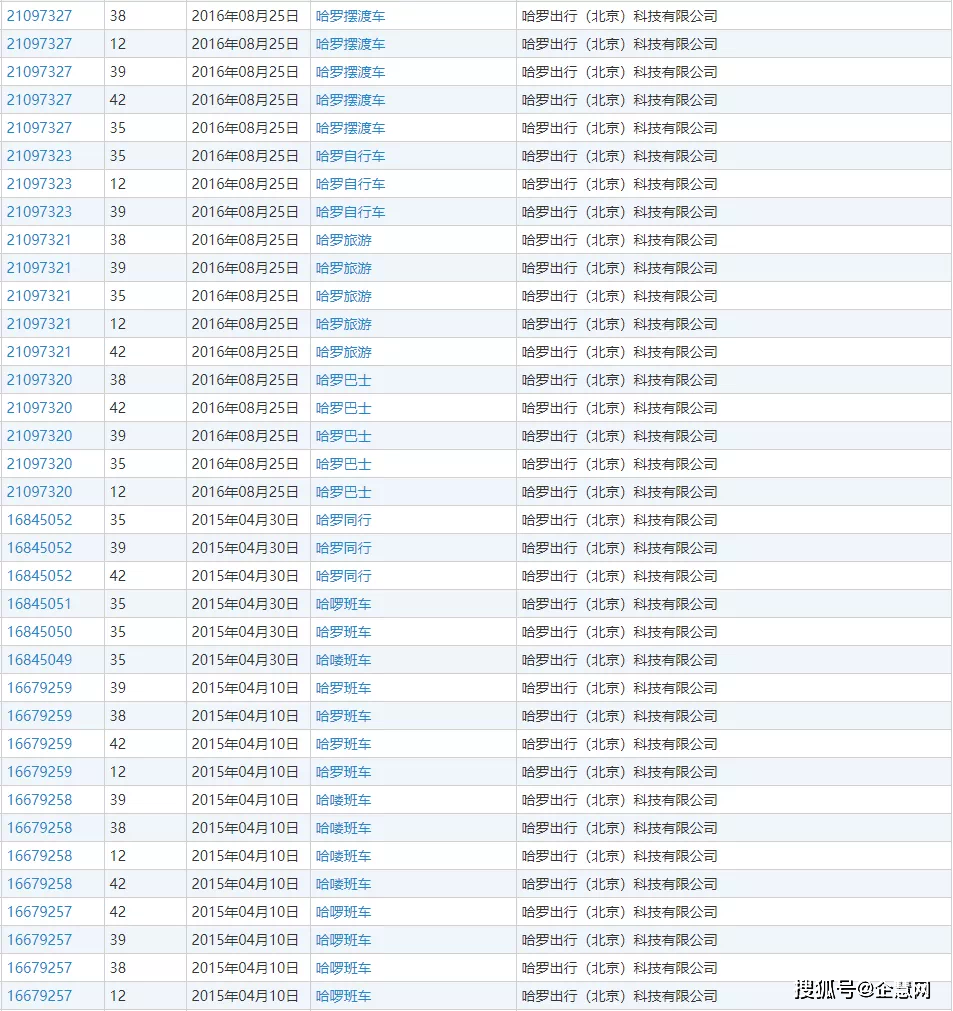Open 哈罗旅游 link in 21097321 class 12 row
Image resolution: width=953 pixels, height=1011 pixels.
(x=344, y=324)
